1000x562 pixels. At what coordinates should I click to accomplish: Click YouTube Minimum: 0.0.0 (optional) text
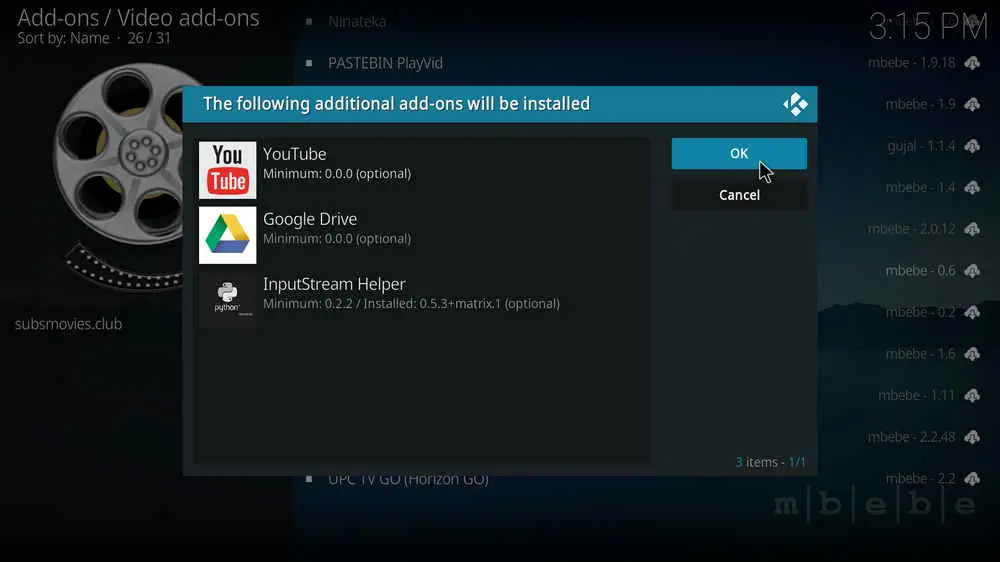337,174
